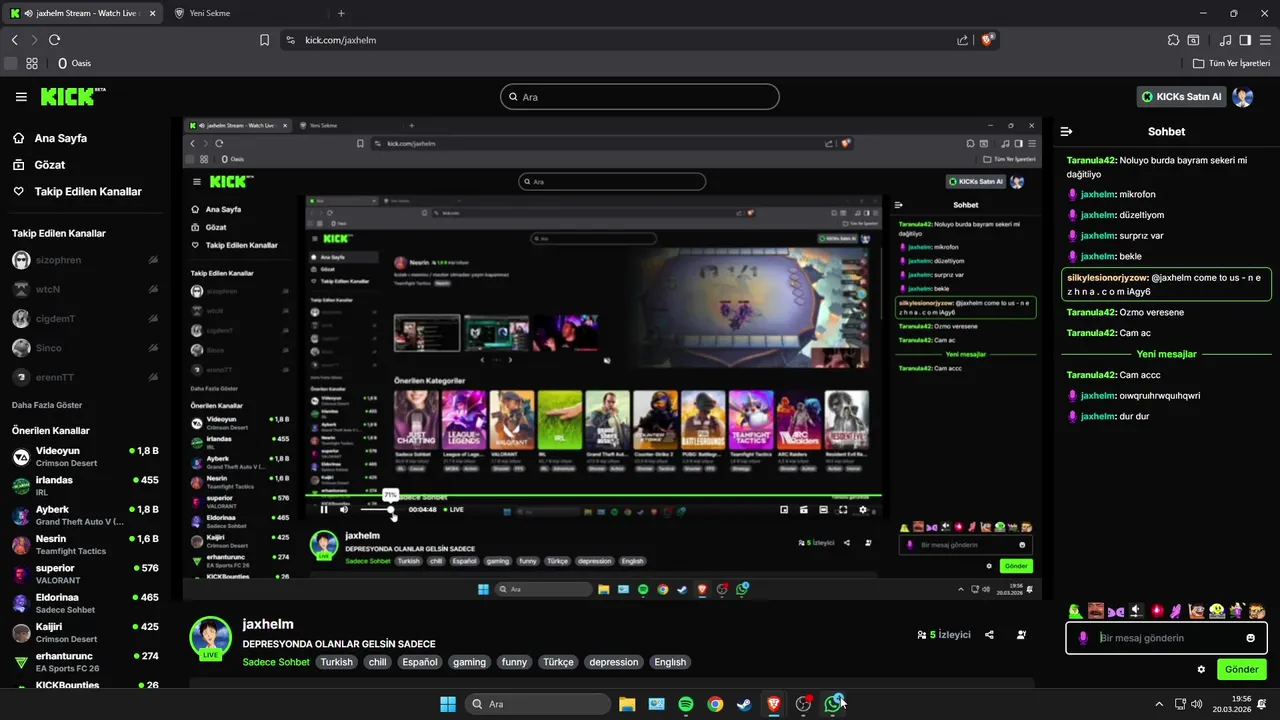Image resolution: width=1280 pixels, height=720 pixels.
Task: Select the bearded man with glasses emote
Action: coord(1257,611)
